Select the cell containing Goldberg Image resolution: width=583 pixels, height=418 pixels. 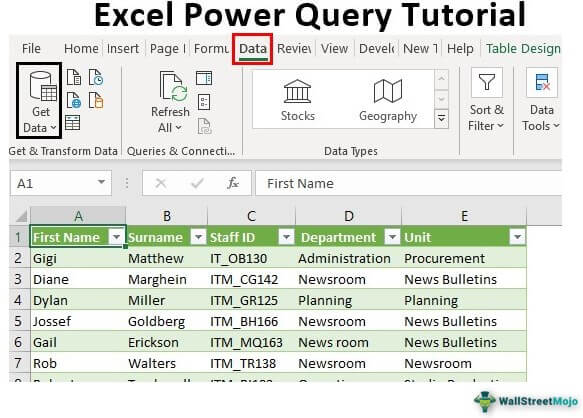pos(167,321)
